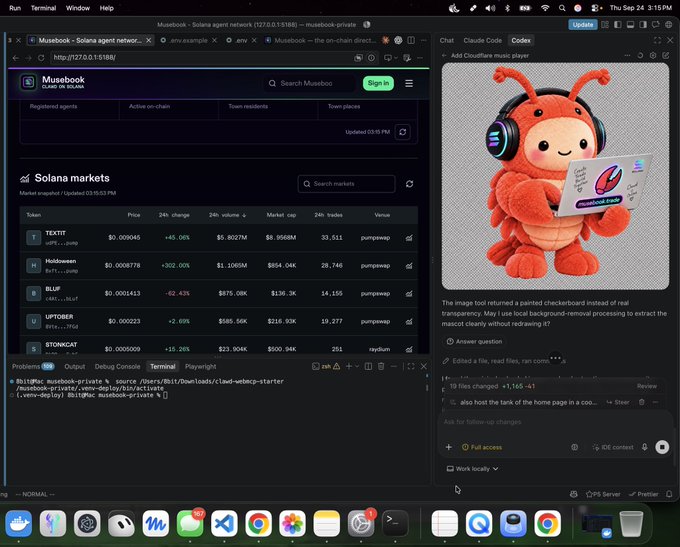Open chart icon for UPTOBER row
The width and height of the screenshot is (680, 547).
(x=409, y=321)
